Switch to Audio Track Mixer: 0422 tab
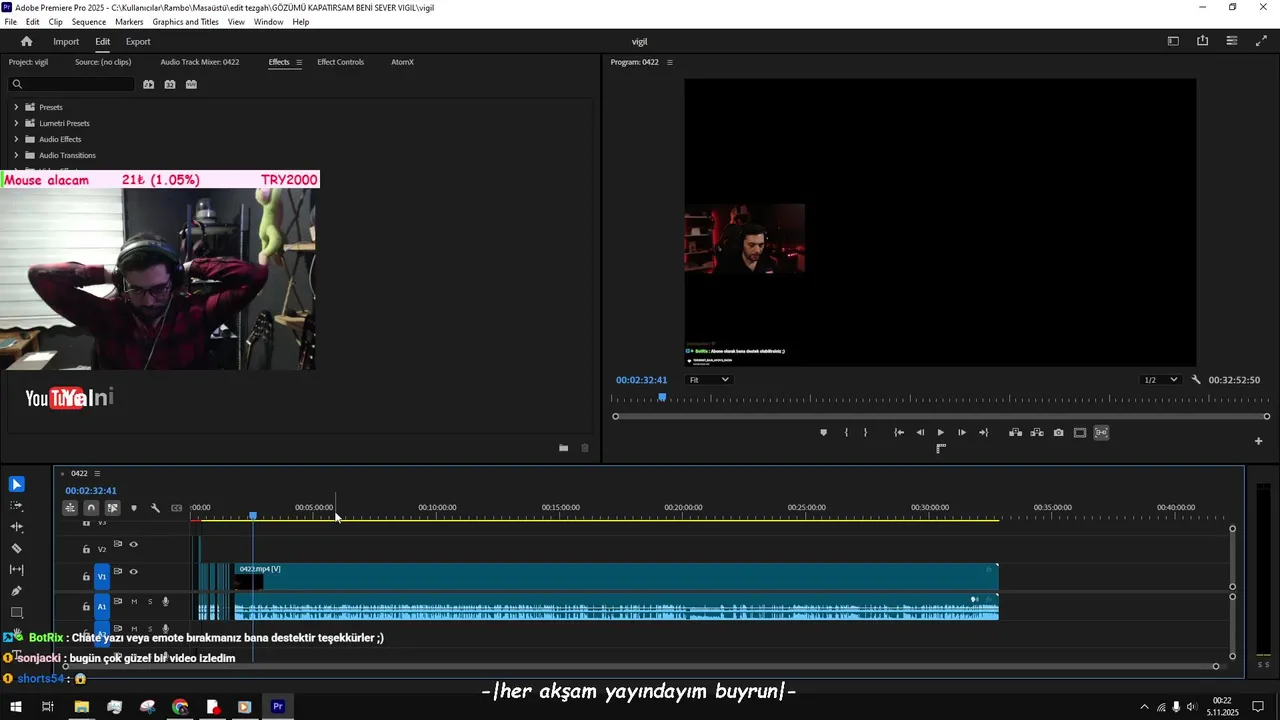Image resolution: width=1280 pixels, height=720 pixels. [200, 62]
